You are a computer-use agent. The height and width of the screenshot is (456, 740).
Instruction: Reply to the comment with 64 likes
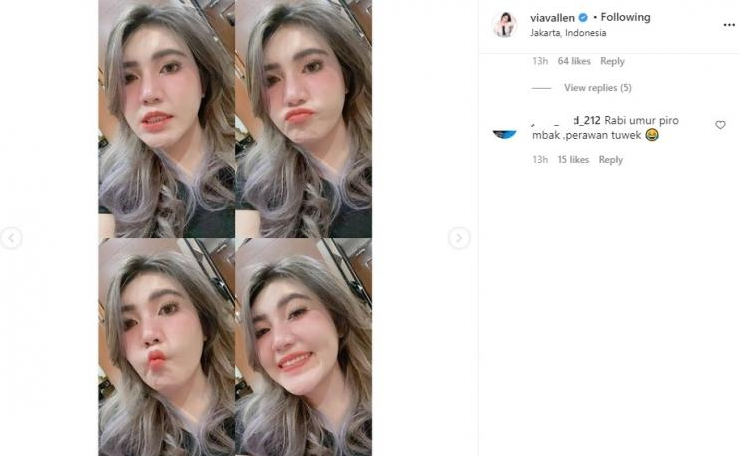pos(612,61)
